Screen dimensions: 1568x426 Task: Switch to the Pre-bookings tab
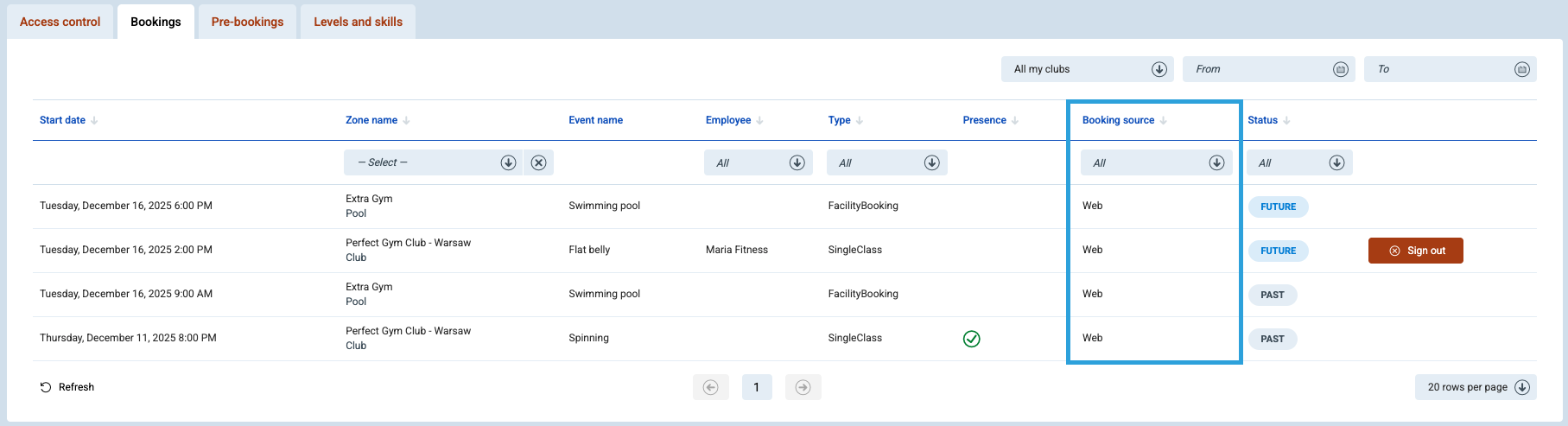(x=247, y=22)
